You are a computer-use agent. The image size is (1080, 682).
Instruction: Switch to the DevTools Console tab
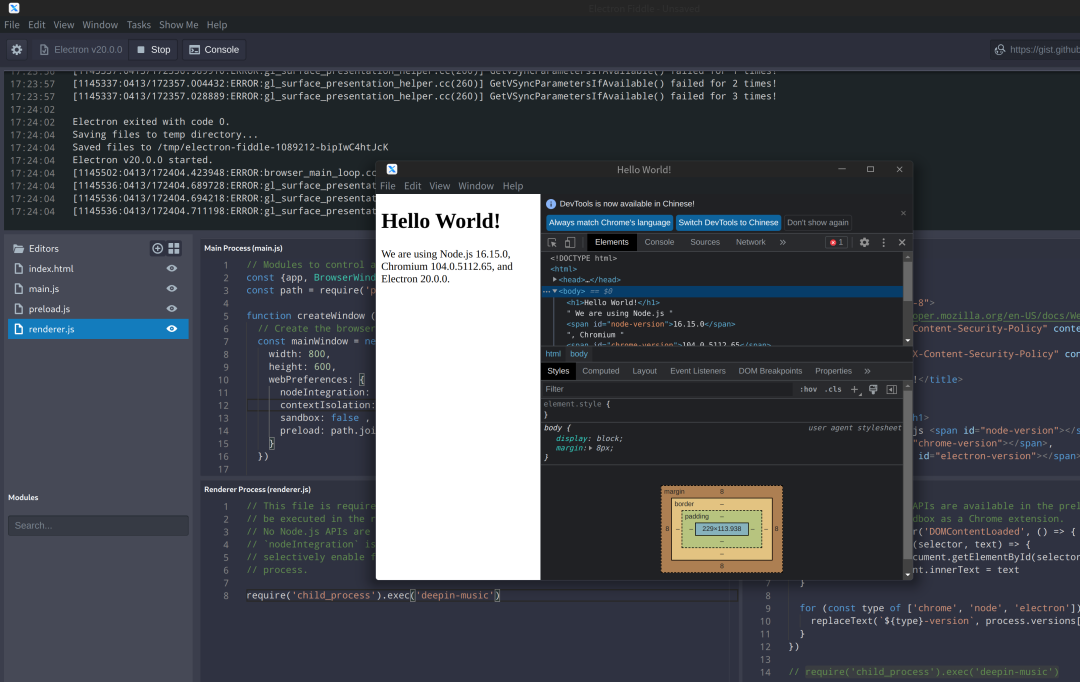click(659, 242)
